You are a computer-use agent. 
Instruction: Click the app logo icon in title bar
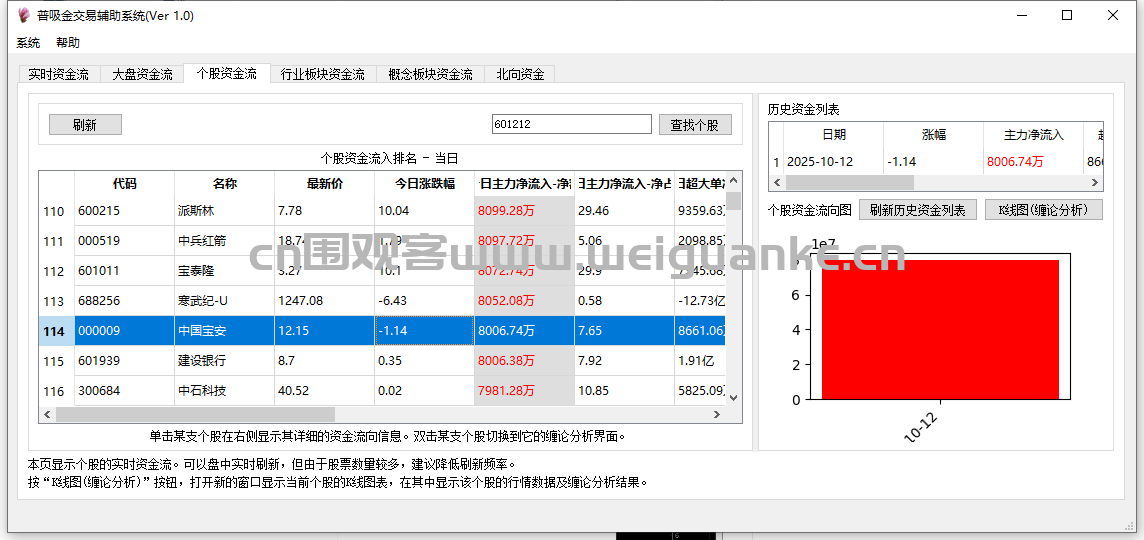[x=23, y=15]
